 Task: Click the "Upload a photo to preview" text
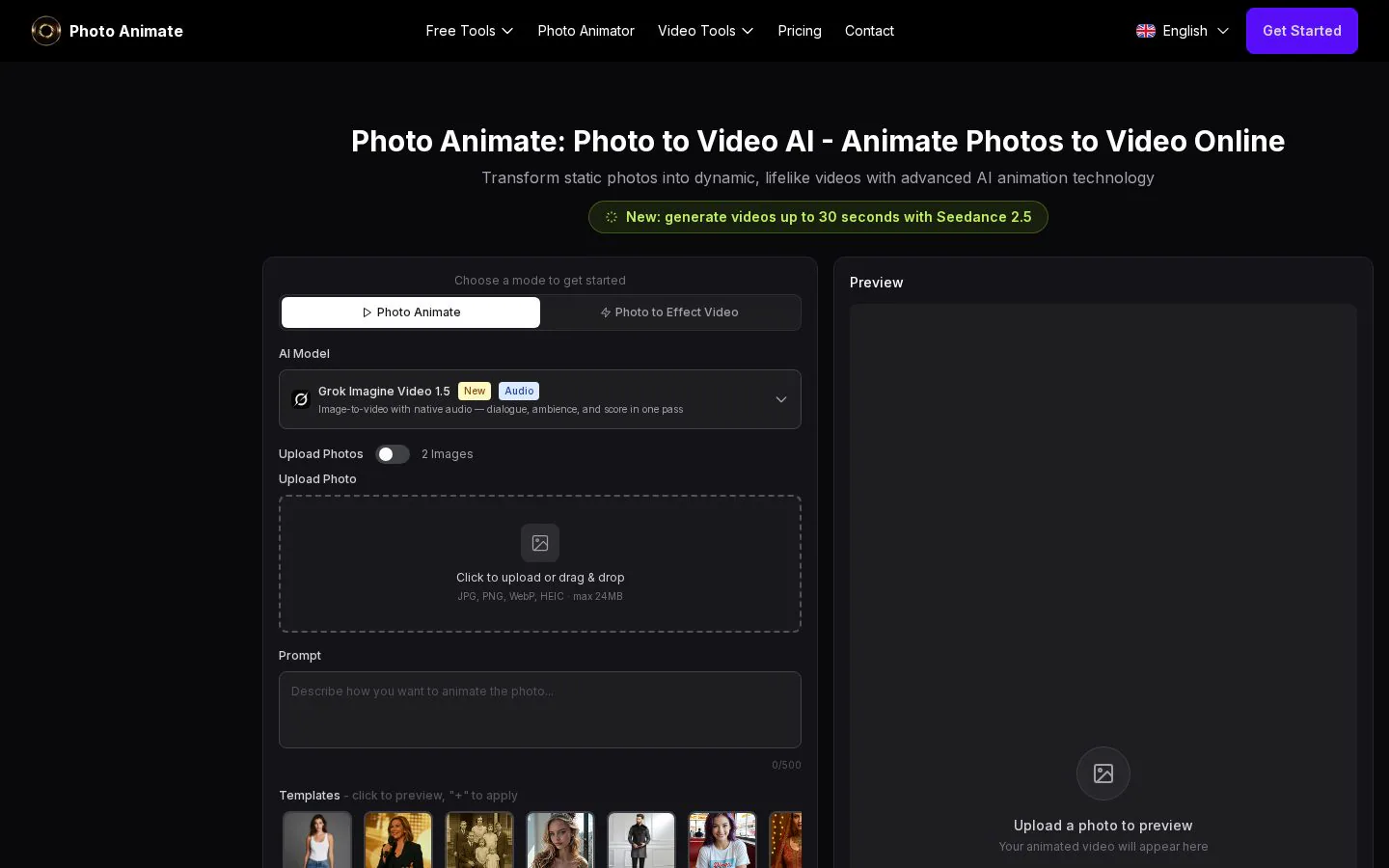click(x=1103, y=826)
